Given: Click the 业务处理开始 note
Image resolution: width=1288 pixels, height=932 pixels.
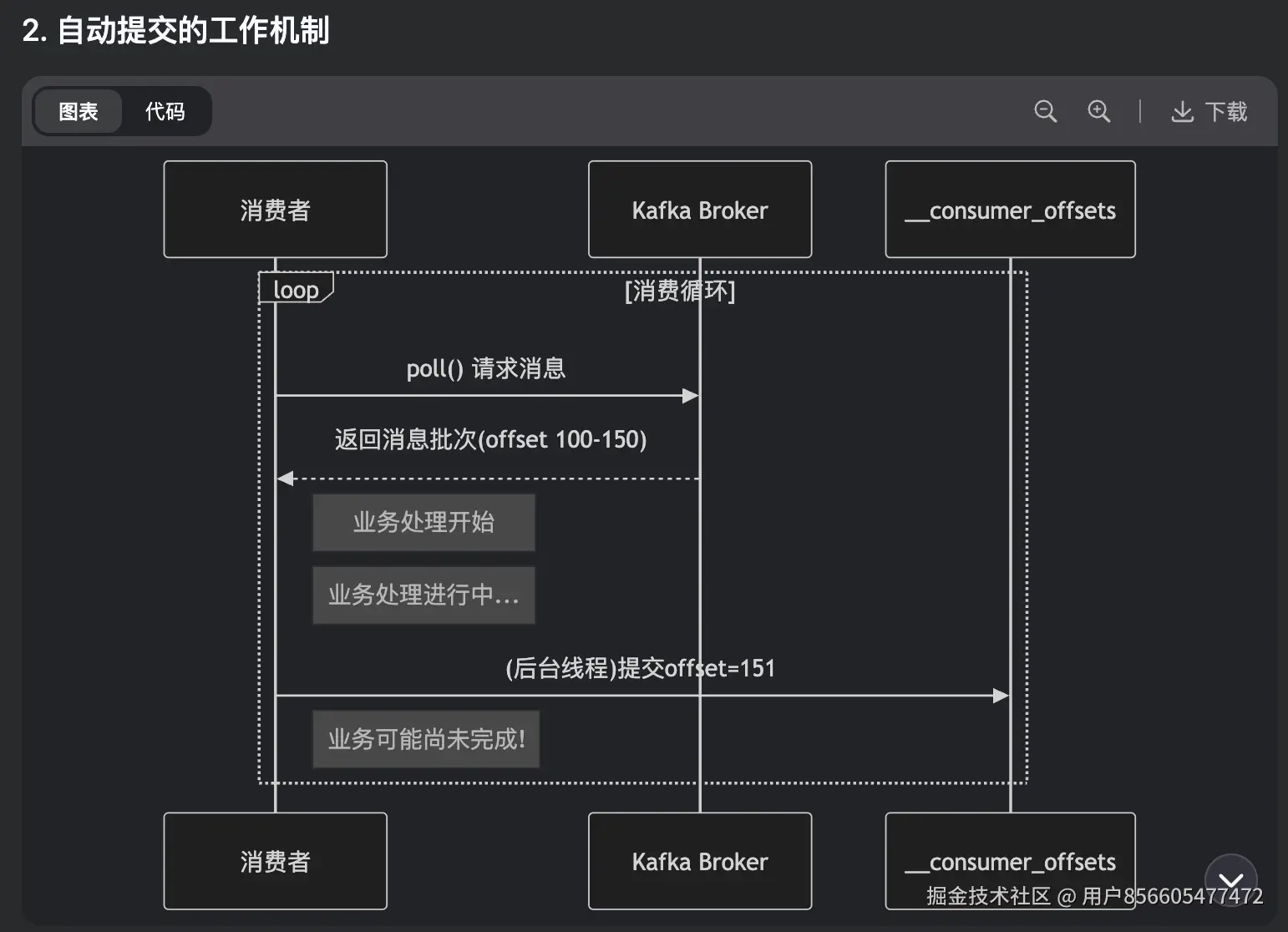Looking at the screenshot, I should click(x=423, y=522).
